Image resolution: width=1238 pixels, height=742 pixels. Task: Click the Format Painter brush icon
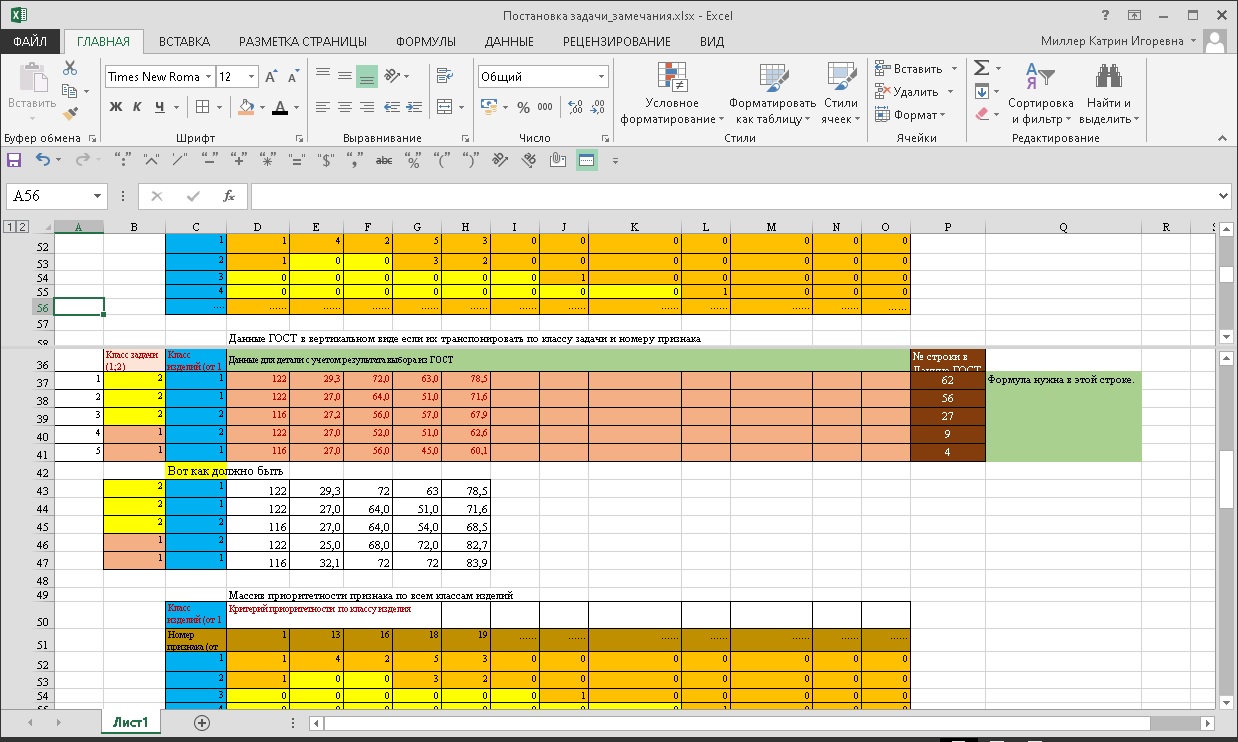click(x=70, y=114)
